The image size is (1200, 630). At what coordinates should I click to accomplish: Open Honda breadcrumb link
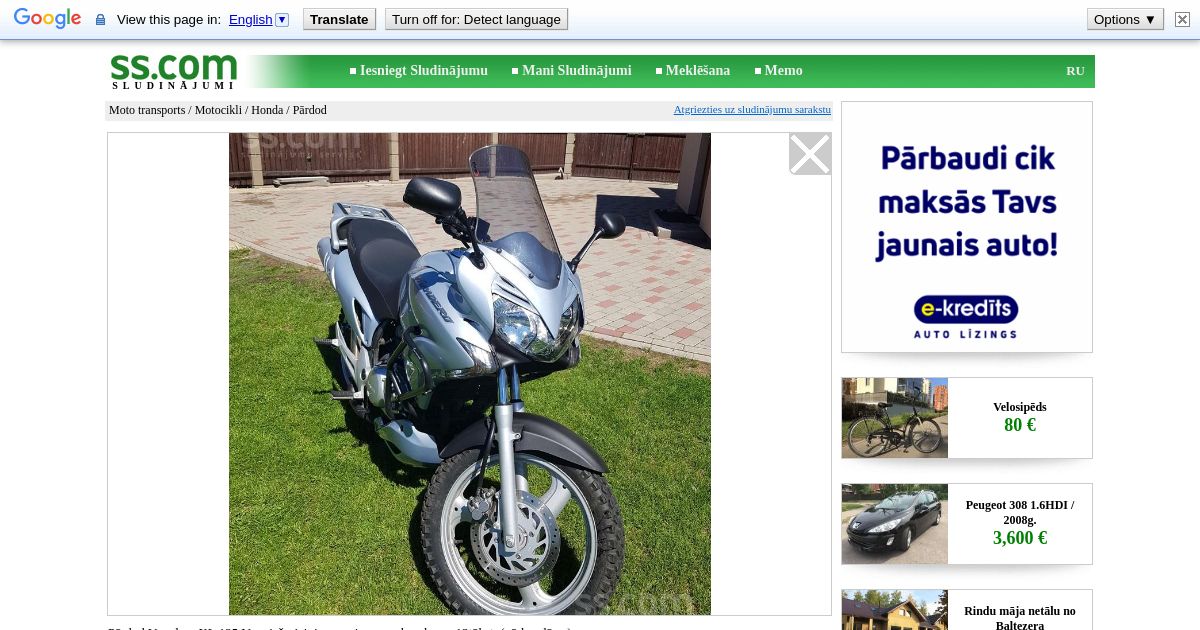tap(267, 110)
